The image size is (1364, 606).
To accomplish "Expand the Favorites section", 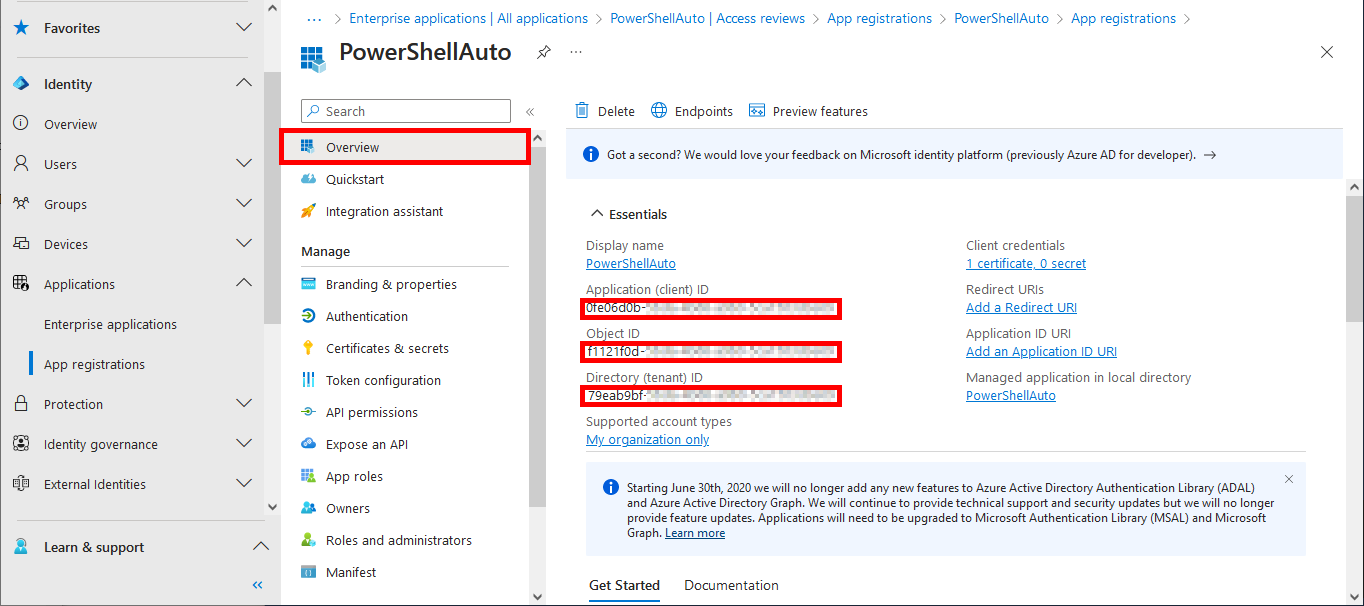I will point(243,28).
